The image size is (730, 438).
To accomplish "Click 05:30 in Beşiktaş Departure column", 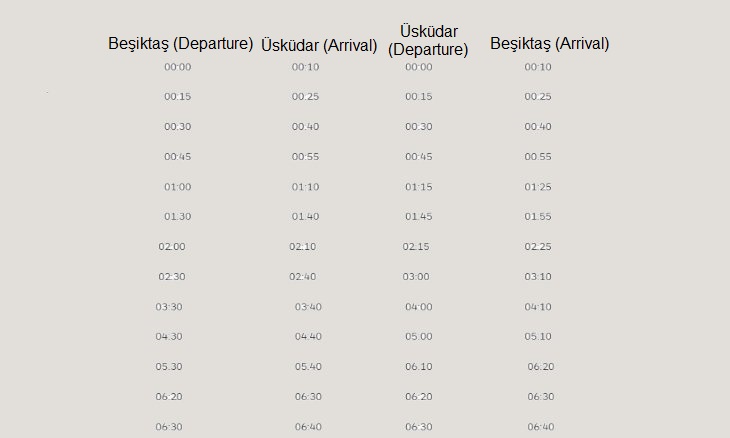I will (169, 367).
